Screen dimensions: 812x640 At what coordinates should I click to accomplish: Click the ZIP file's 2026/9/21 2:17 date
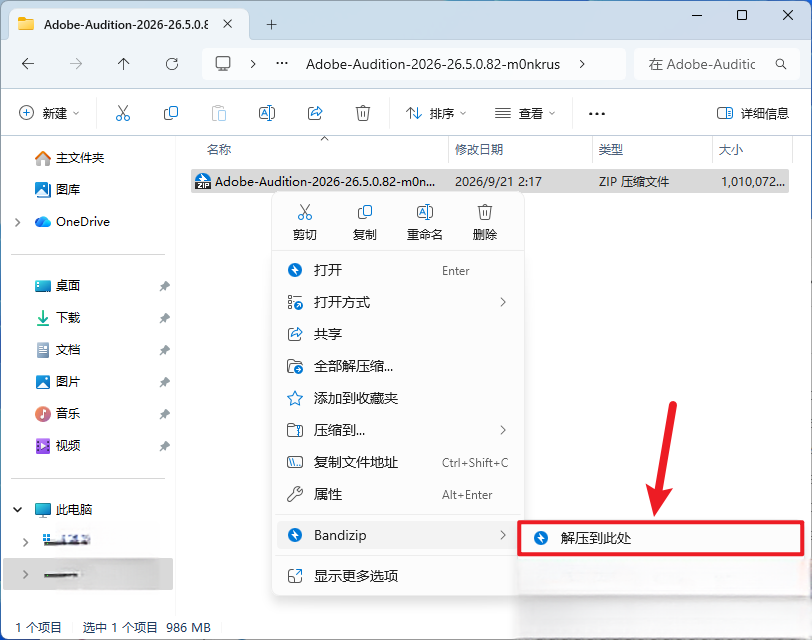(498, 182)
